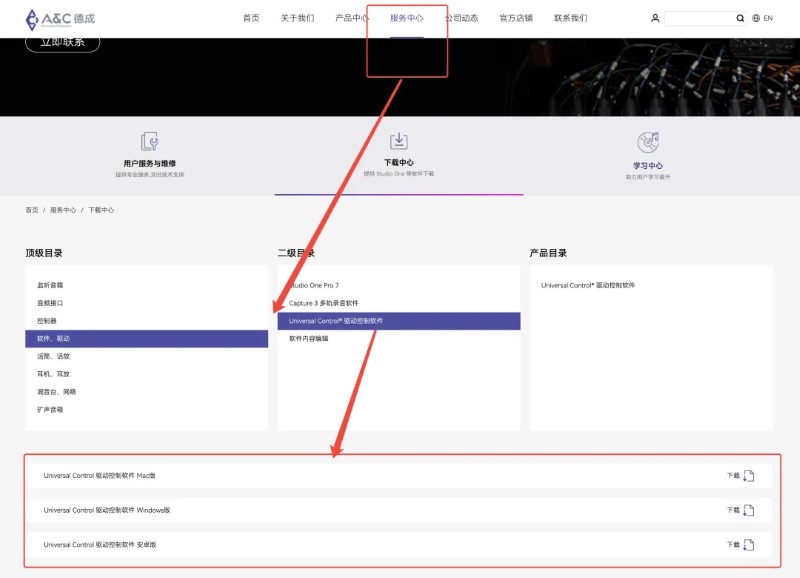Click the globe language icon
The height and width of the screenshot is (578, 800).
(x=756, y=18)
